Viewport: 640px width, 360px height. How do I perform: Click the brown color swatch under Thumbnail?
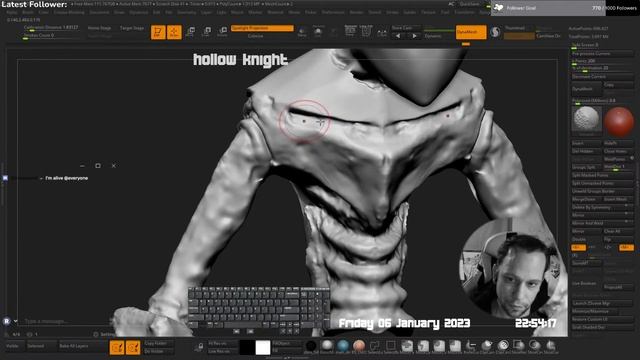[519, 36]
